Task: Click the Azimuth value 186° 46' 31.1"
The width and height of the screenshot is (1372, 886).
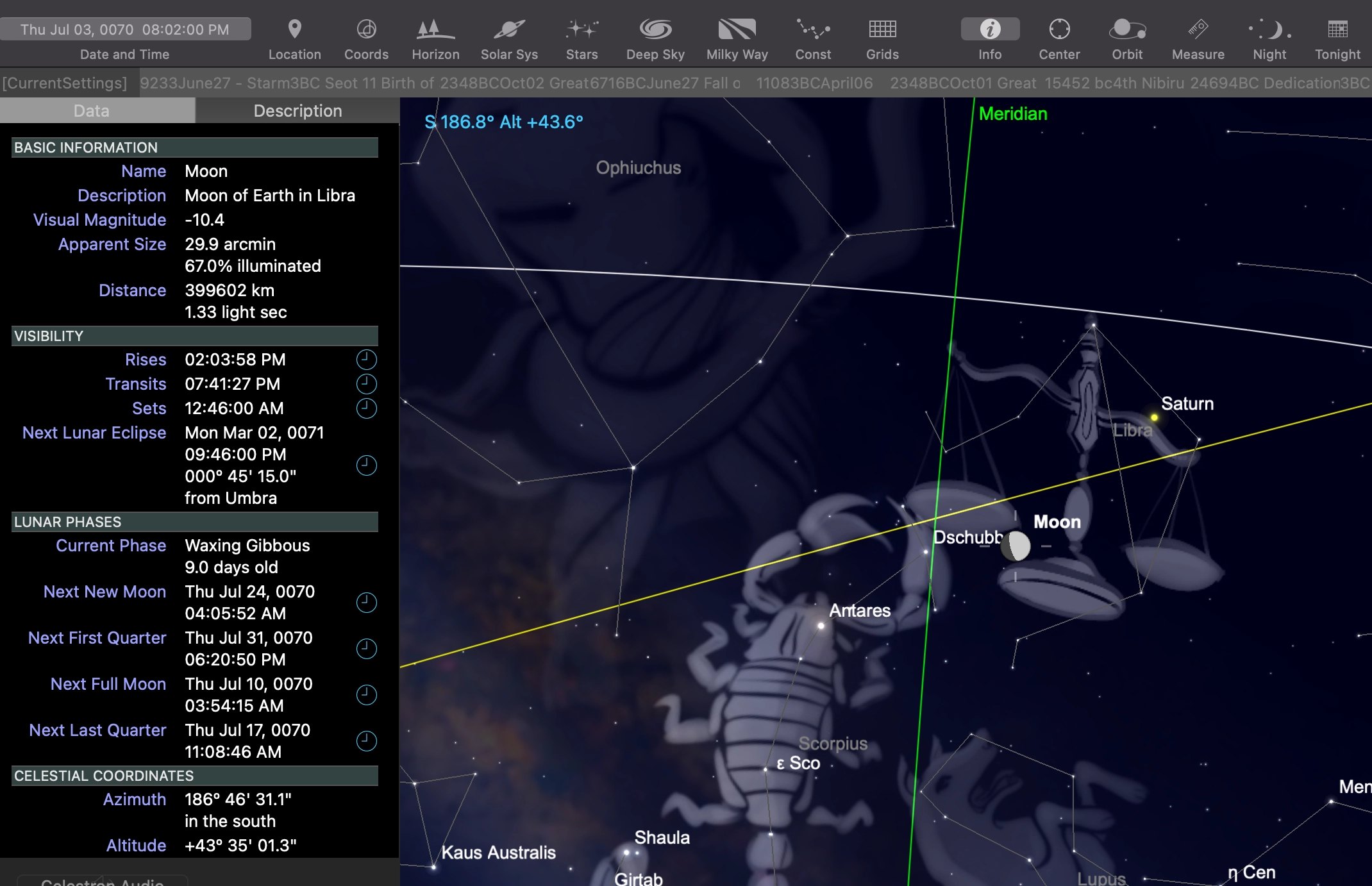Action: [238, 799]
